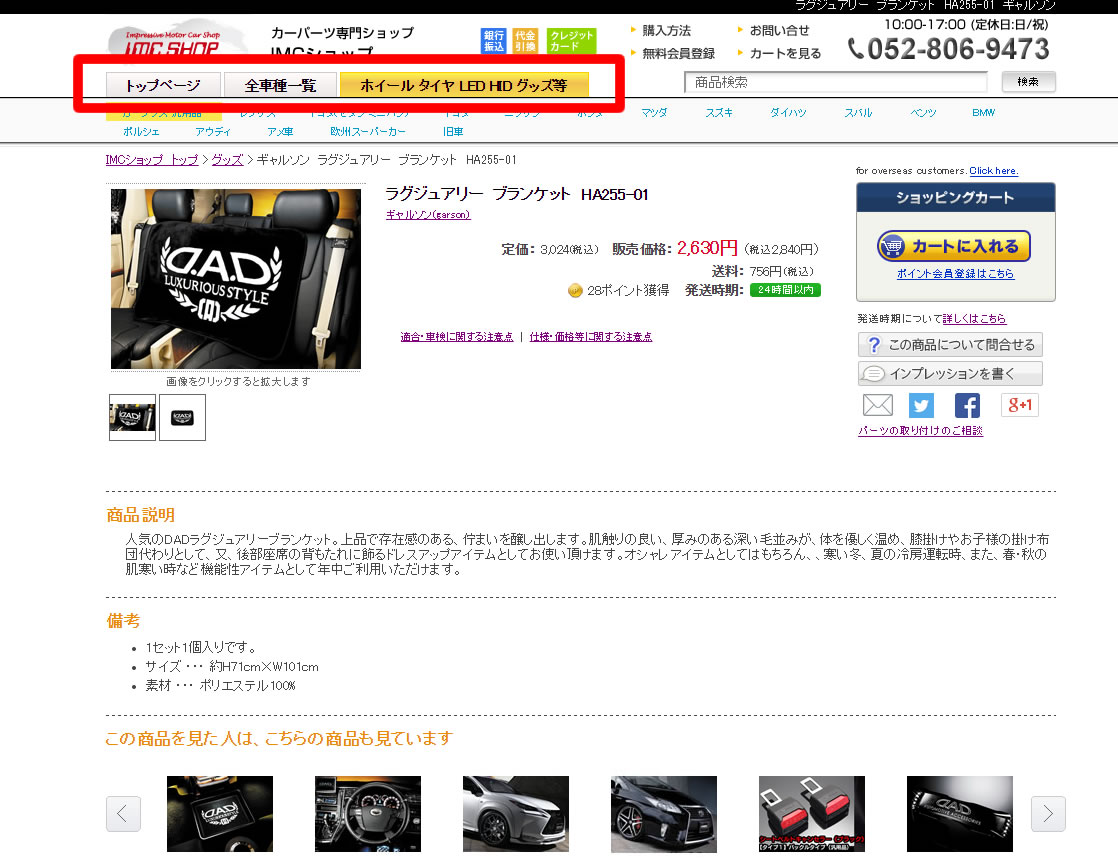
Task: Open overseas customers Click here link
Action: coord(994,170)
